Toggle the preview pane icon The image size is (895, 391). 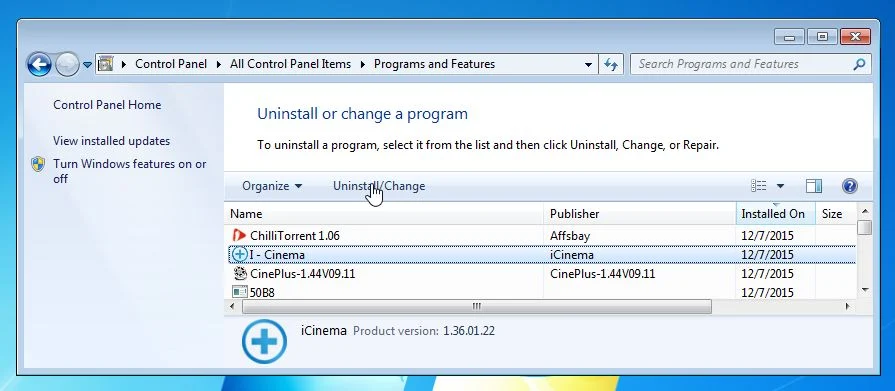pos(814,186)
